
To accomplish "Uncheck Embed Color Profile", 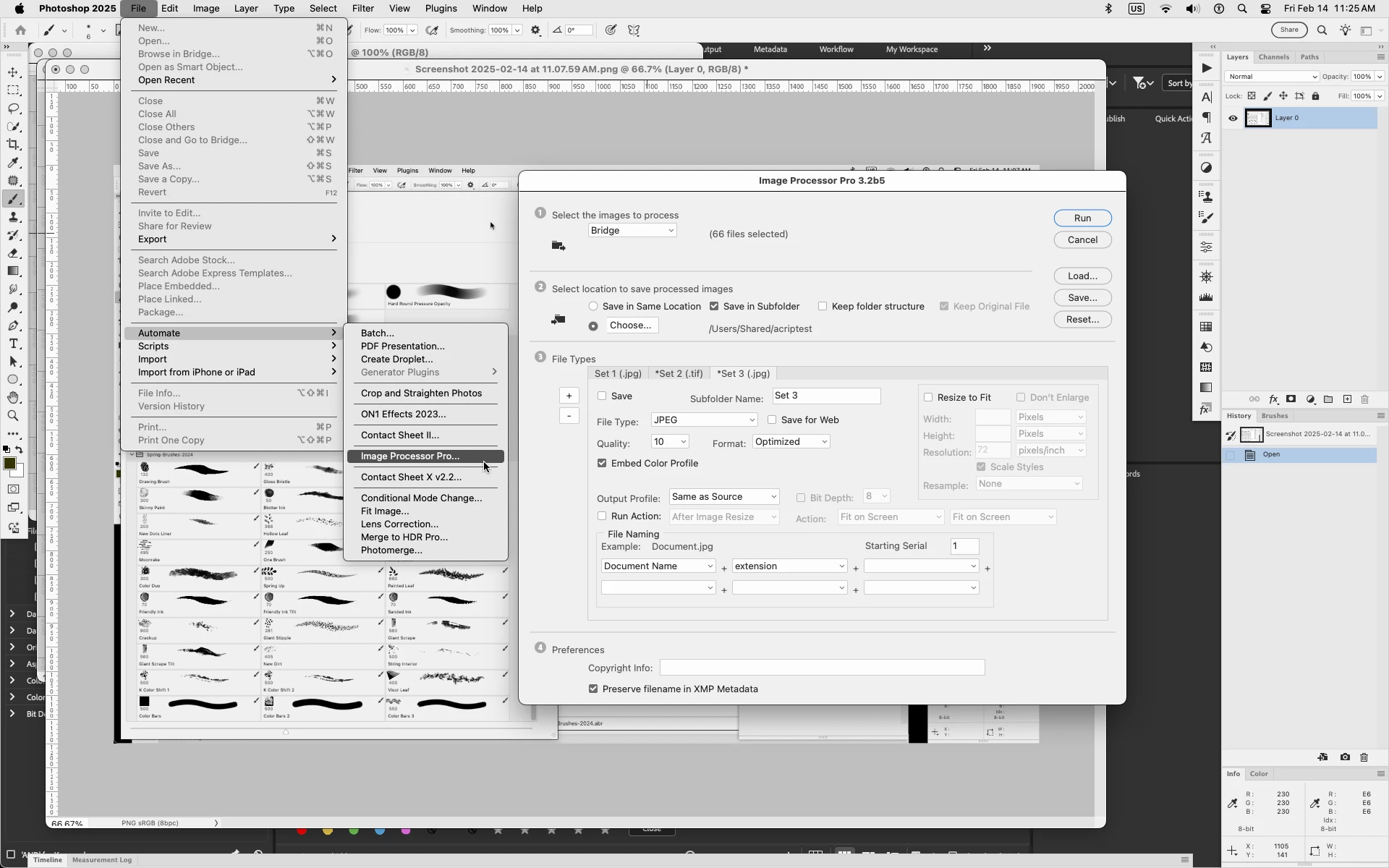I will click(x=602, y=463).
